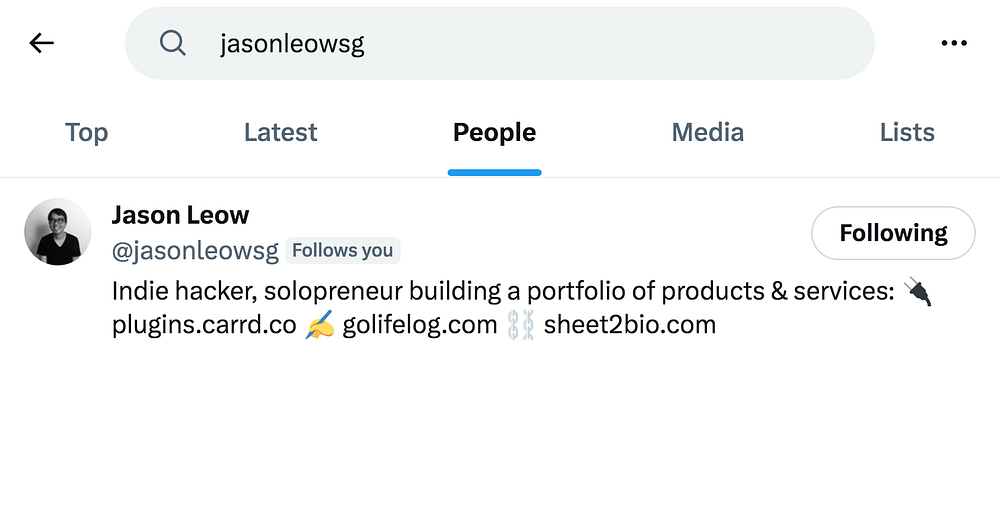This screenshot has width=1000, height=524.
Task: Open the plugins.carrd.co link
Action: click(204, 325)
